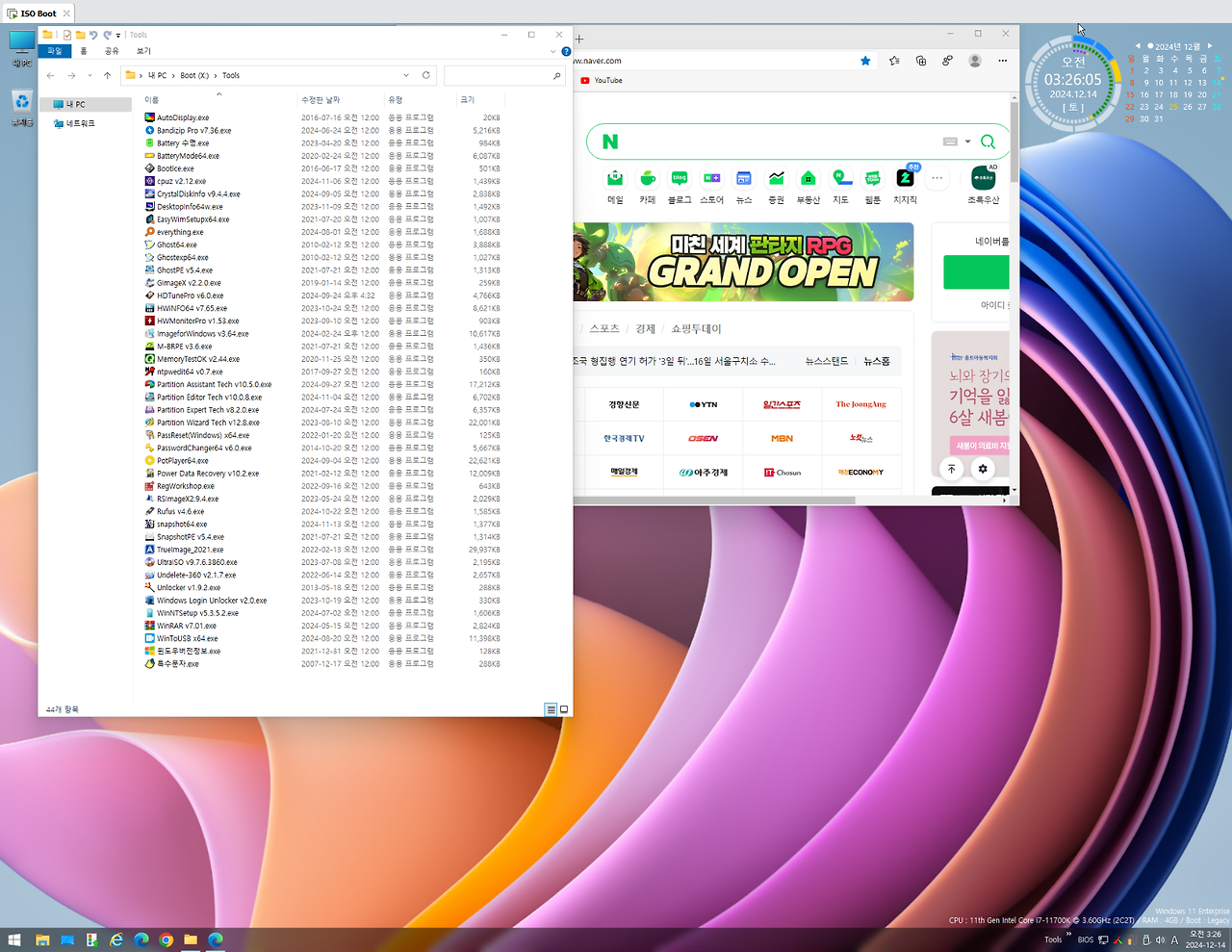This screenshot has height=952, width=1232.
Task: Open Chrome from the taskbar
Action: tap(166, 938)
